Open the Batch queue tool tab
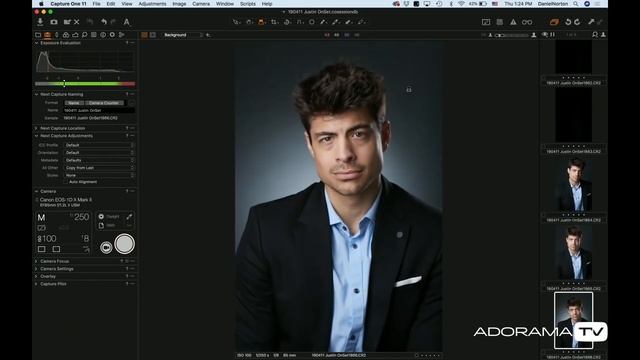The image size is (640, 360). [x=122, y=35]
